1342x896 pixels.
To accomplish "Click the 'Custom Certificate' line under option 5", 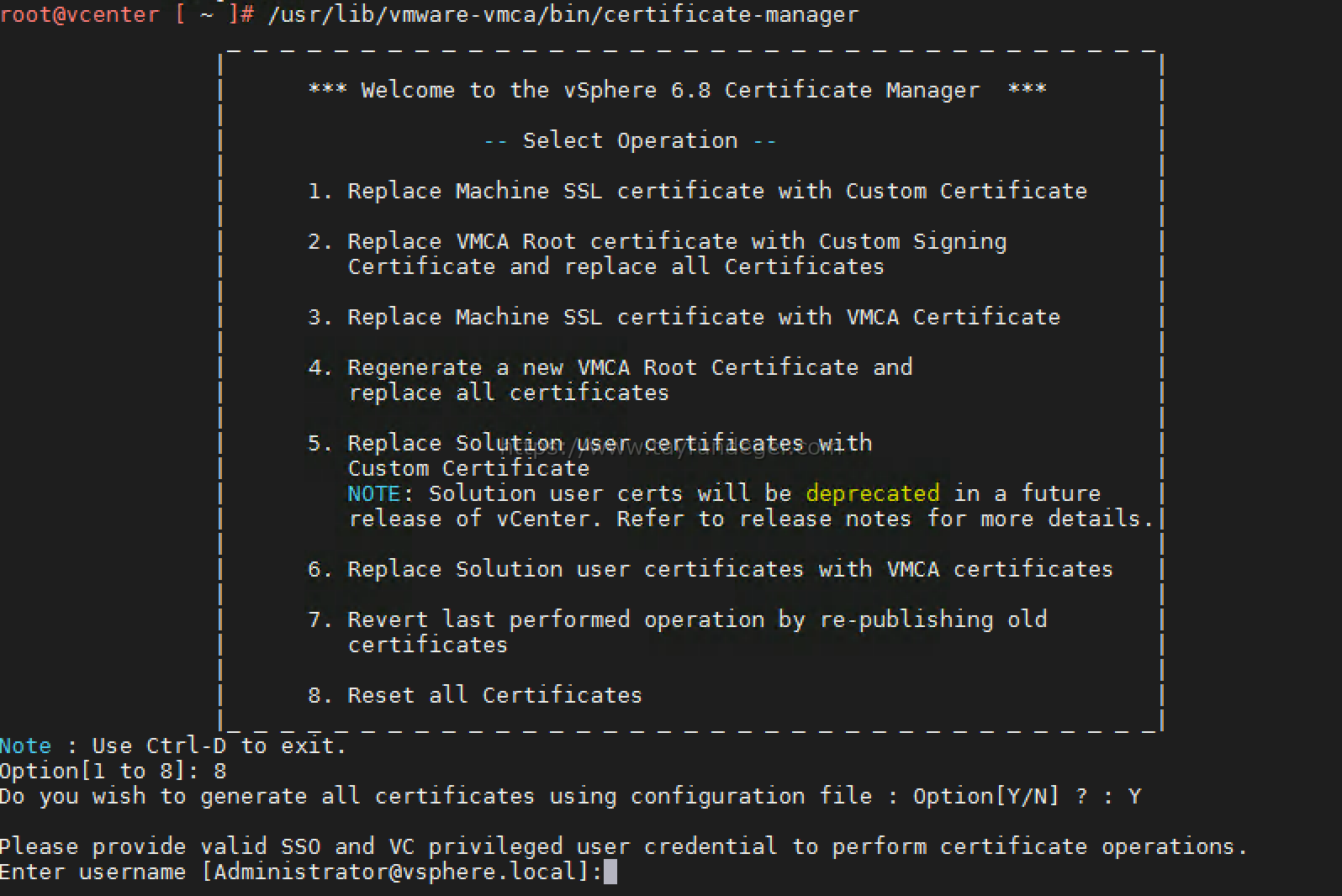I will (x=469, y=468).
